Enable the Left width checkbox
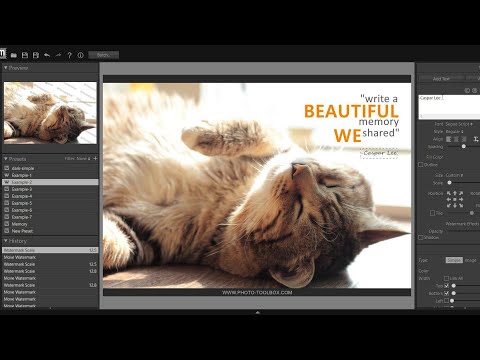The image size is (480, 360). pos(447,301)
